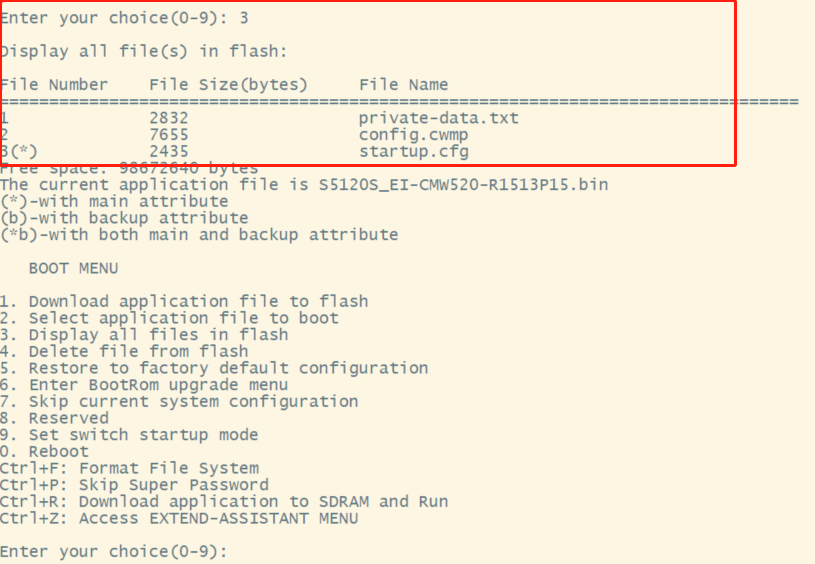815x564 pixels.
Task: Click 'Ctrl+F: Format File System' line
Action: (x=129, y=468)
